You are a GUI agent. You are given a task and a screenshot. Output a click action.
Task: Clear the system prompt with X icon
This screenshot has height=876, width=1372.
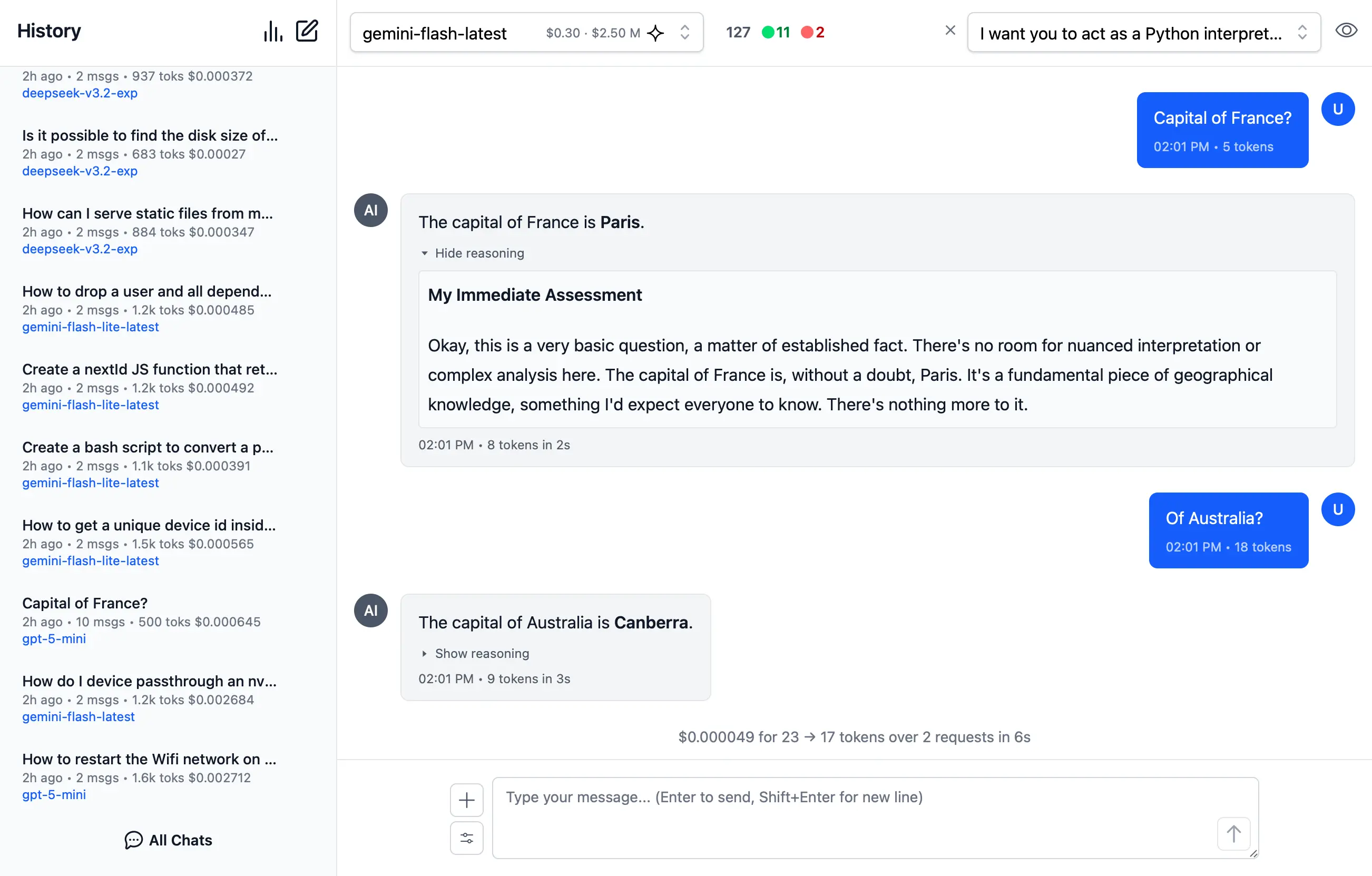click(x=950, y=31)
